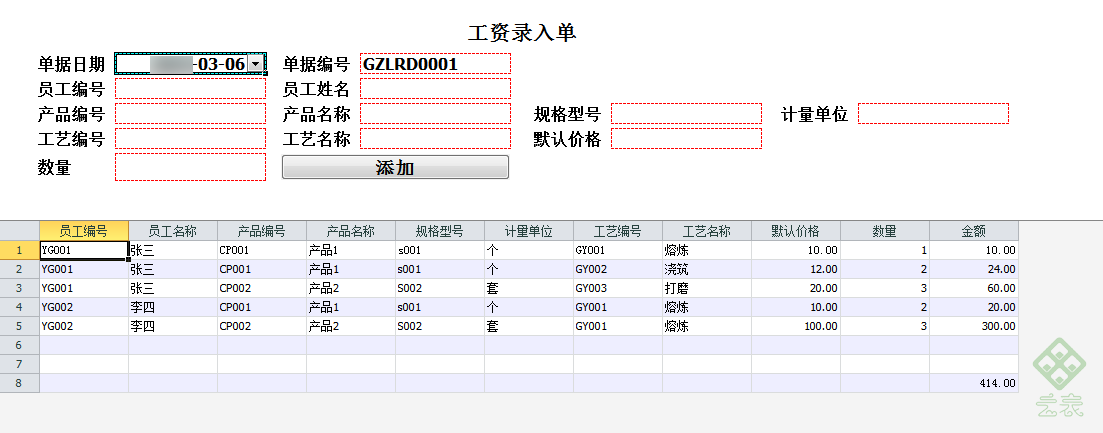
Task: Click the 默认价格 cell 20.00
Action: tap(796, 288)
